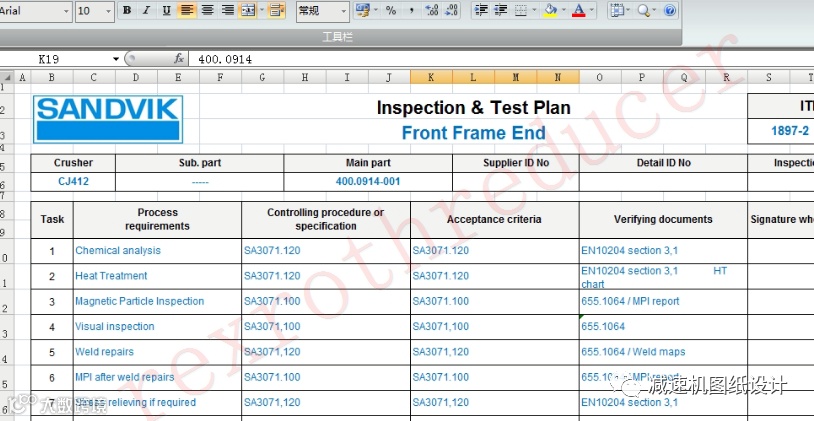Viewport: 814px width, 421px height.
Task: Select '655.1064 / Weld maps' cell
Action: [663, 352]
